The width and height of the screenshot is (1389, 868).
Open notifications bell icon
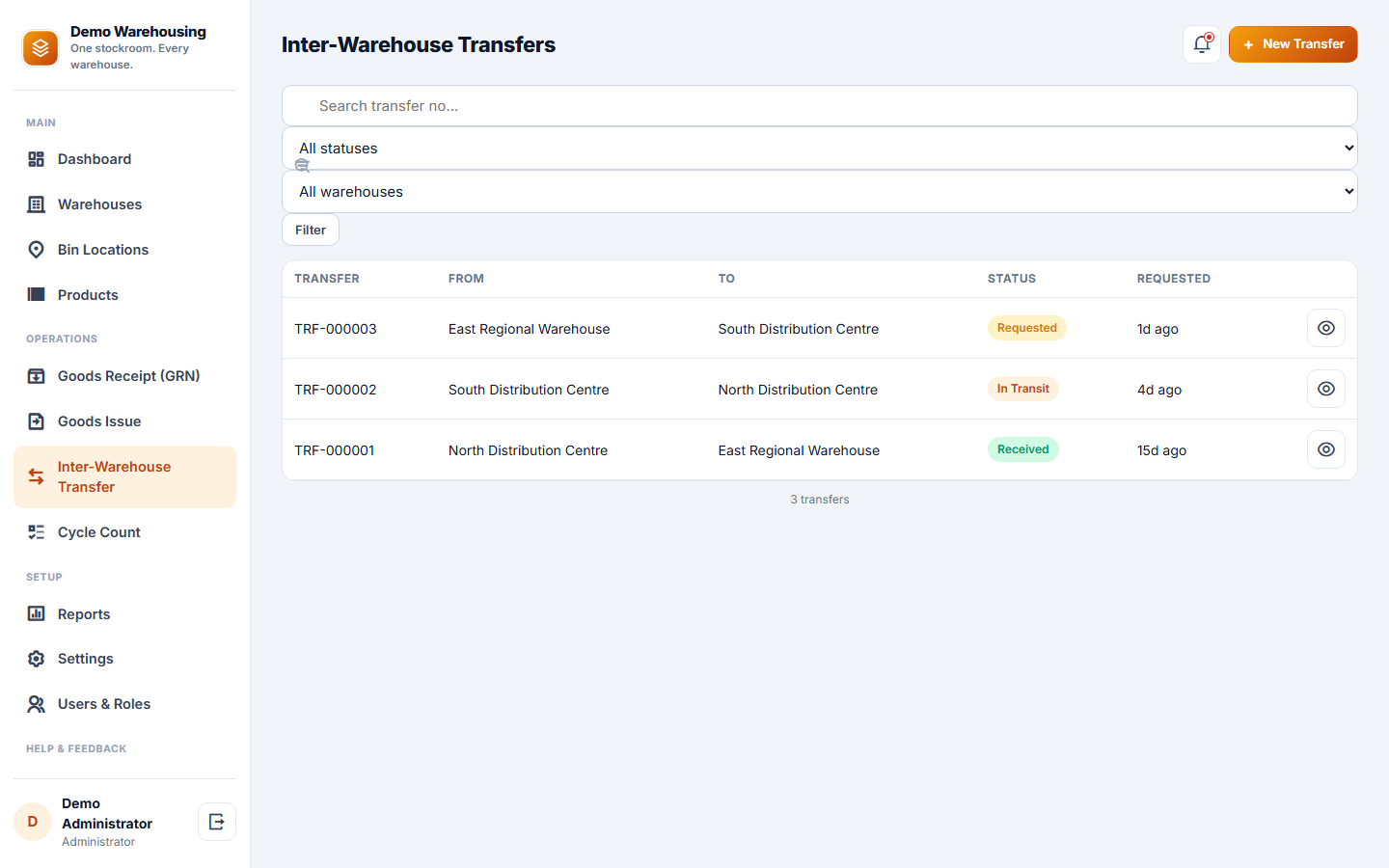1202,44
